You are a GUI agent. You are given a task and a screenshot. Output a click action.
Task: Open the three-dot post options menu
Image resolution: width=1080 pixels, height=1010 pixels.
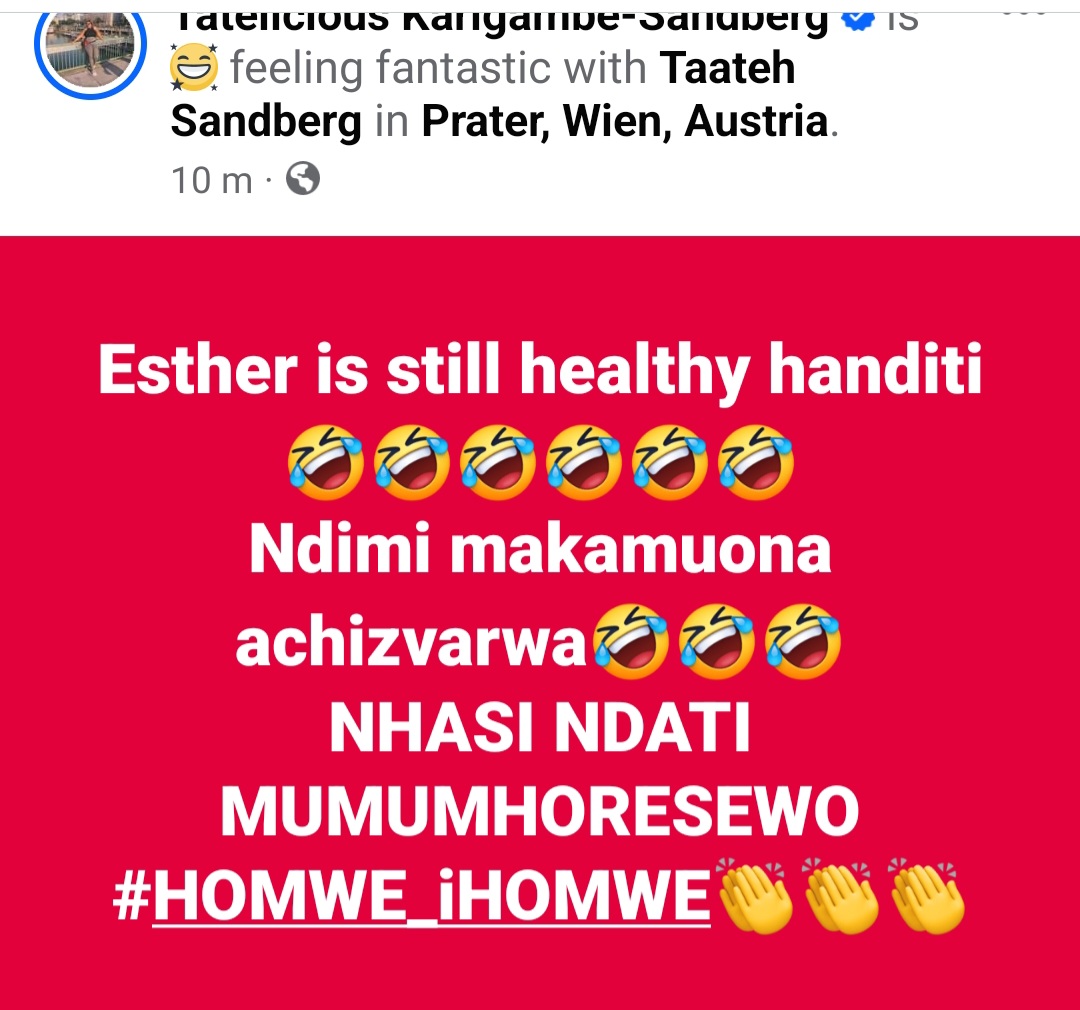coord(1024,14)
